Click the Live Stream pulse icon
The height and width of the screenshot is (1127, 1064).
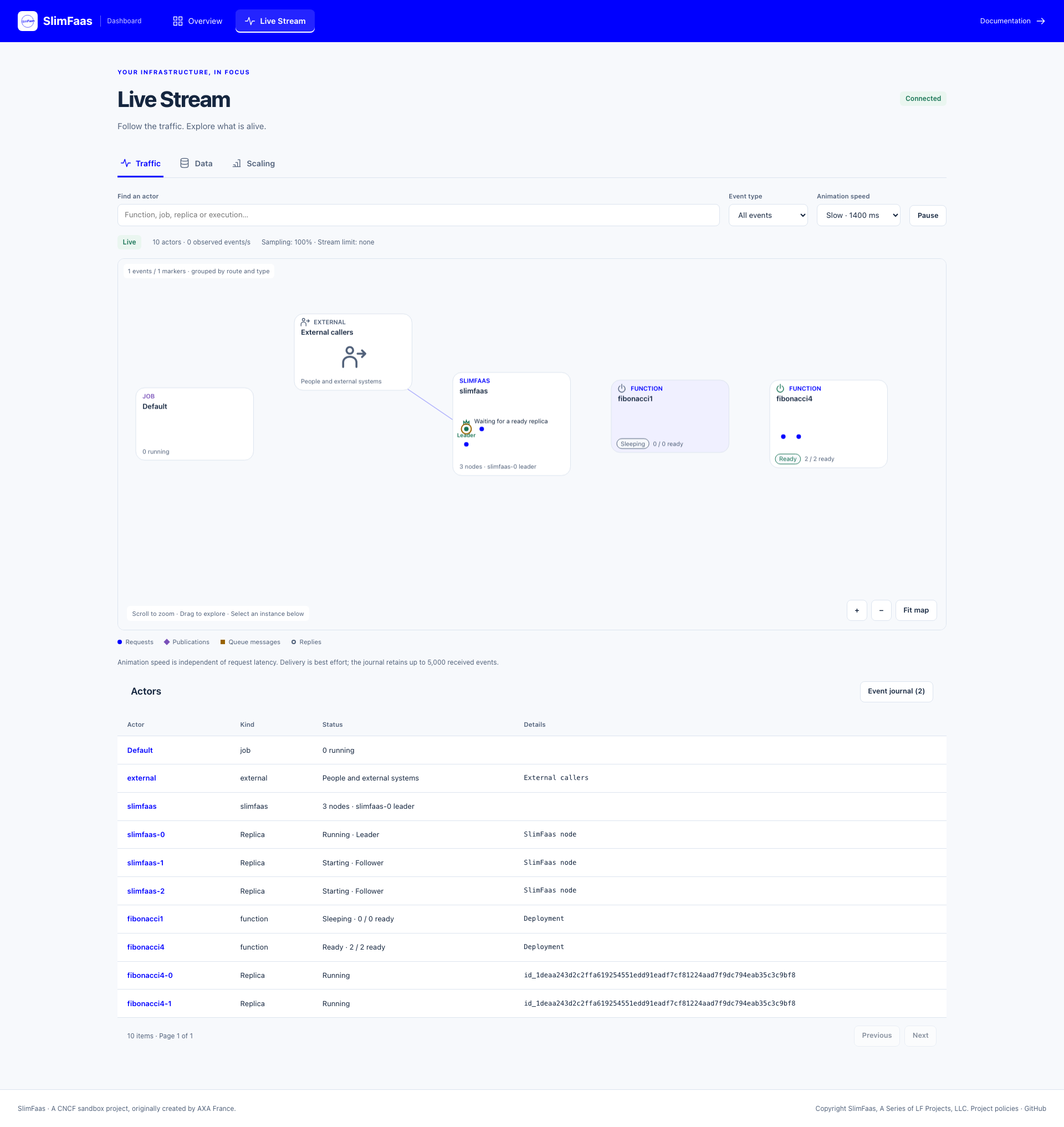pyautogui.click(x=249, y=21)
